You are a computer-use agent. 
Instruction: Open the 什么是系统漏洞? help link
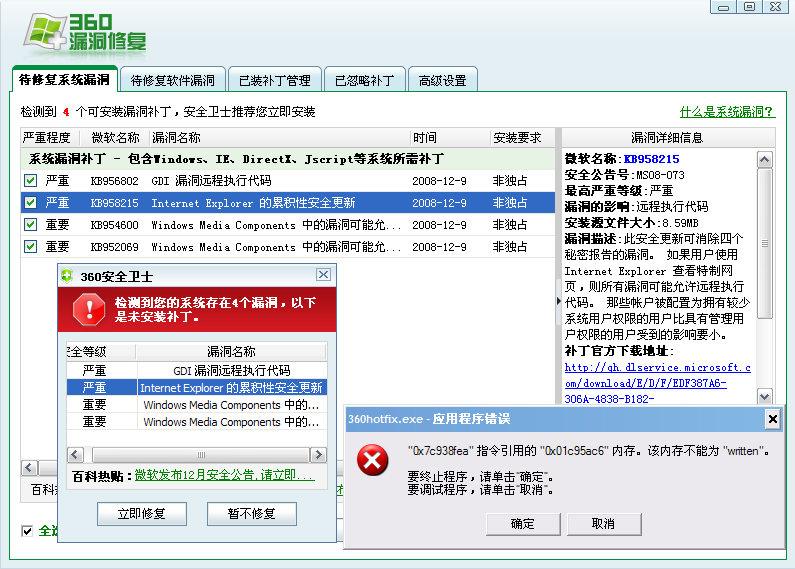[x=727, y=112]
